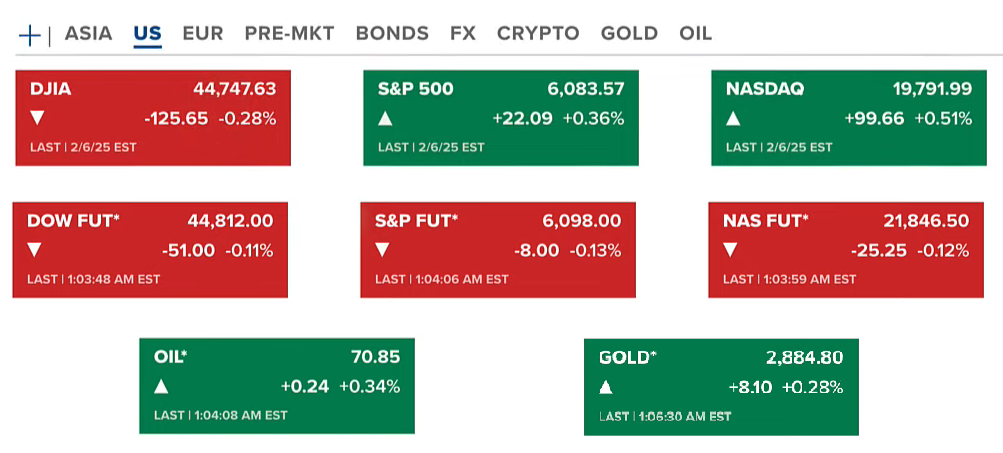Switch to the OIL tab in navigation
Screen dimensions: 1003x453
(x=695, y=33)
